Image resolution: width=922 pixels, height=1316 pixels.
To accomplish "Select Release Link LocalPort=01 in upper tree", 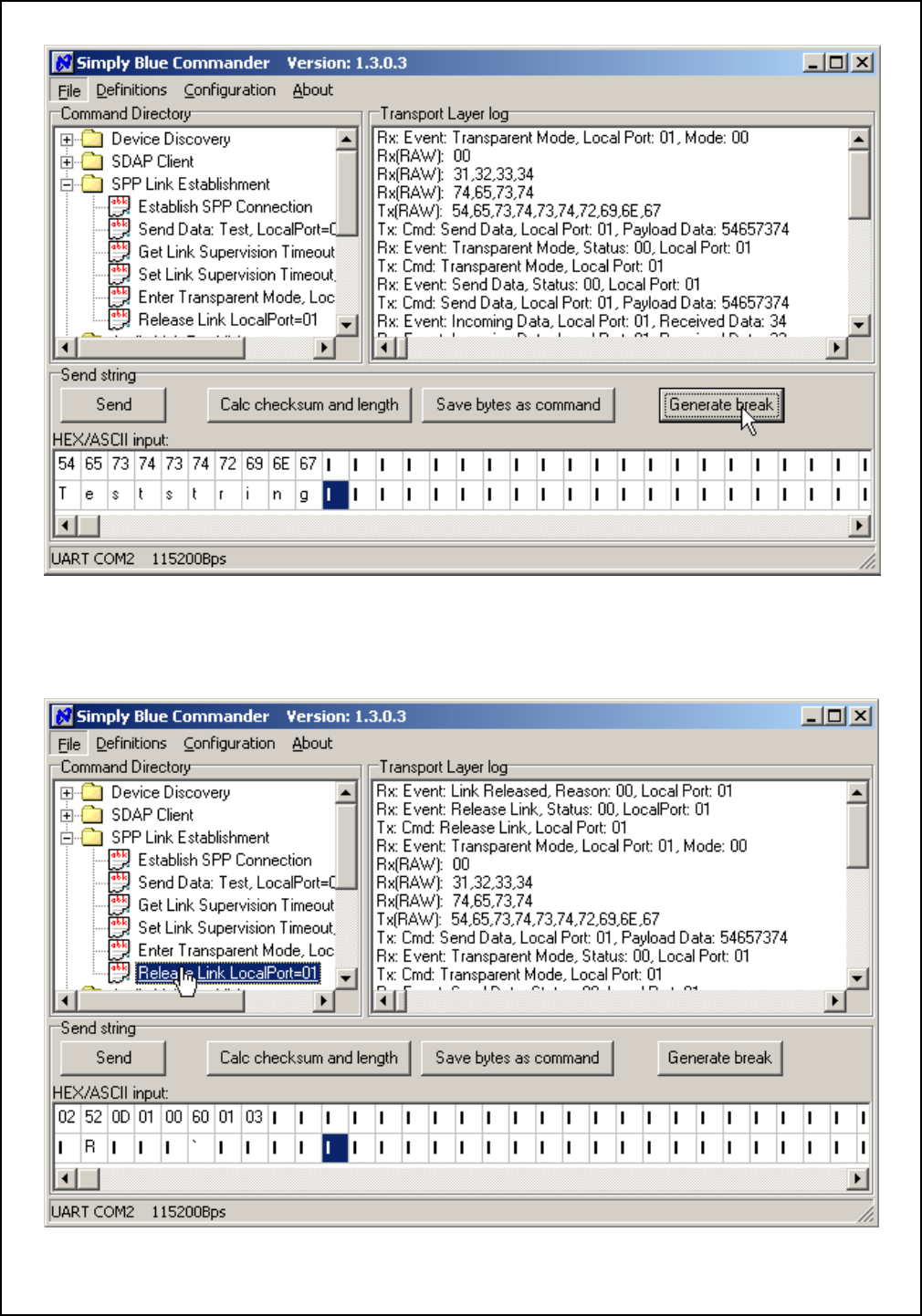I will click(227, 319).
